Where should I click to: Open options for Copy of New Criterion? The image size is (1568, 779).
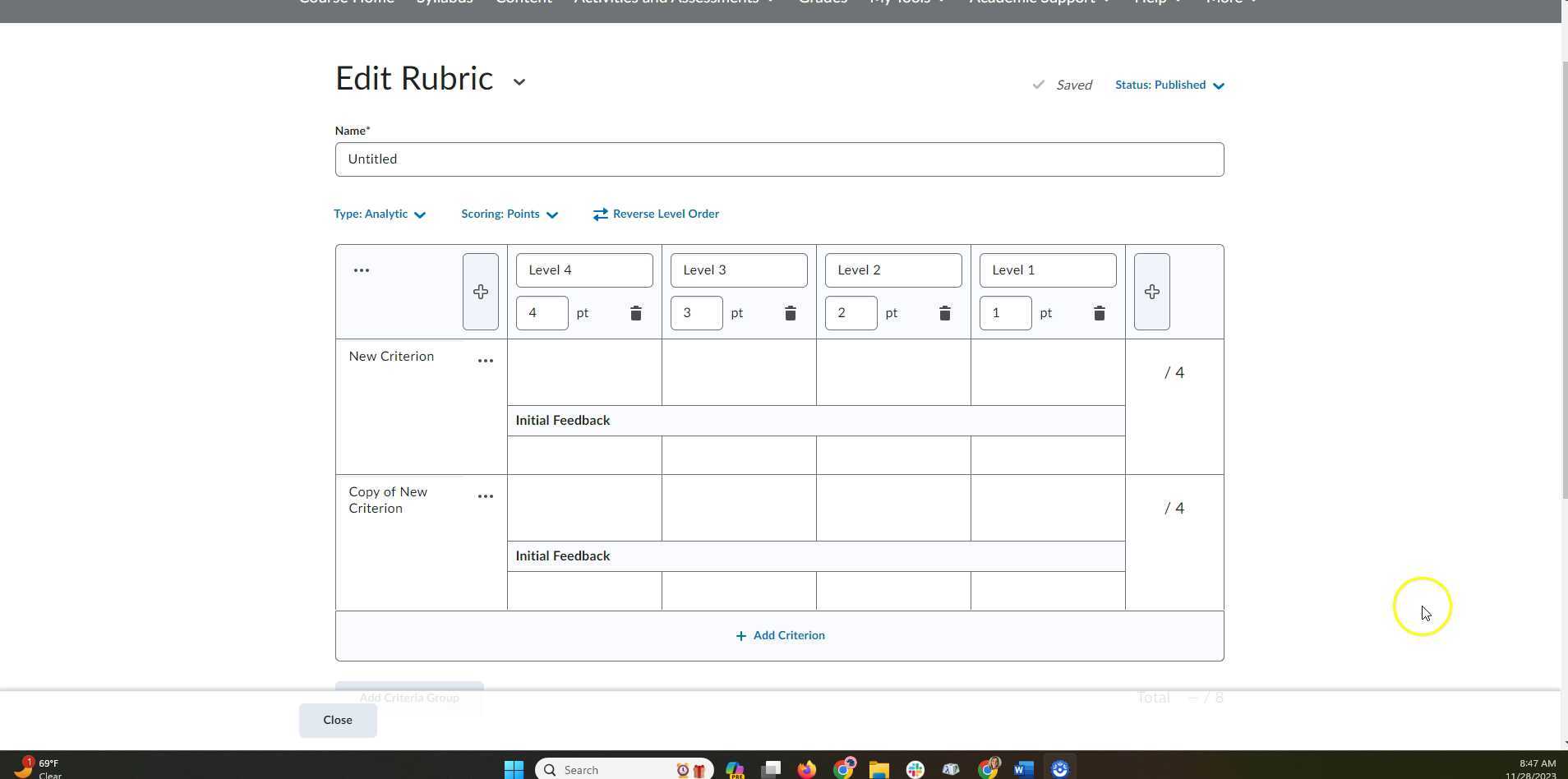[485, 496]
